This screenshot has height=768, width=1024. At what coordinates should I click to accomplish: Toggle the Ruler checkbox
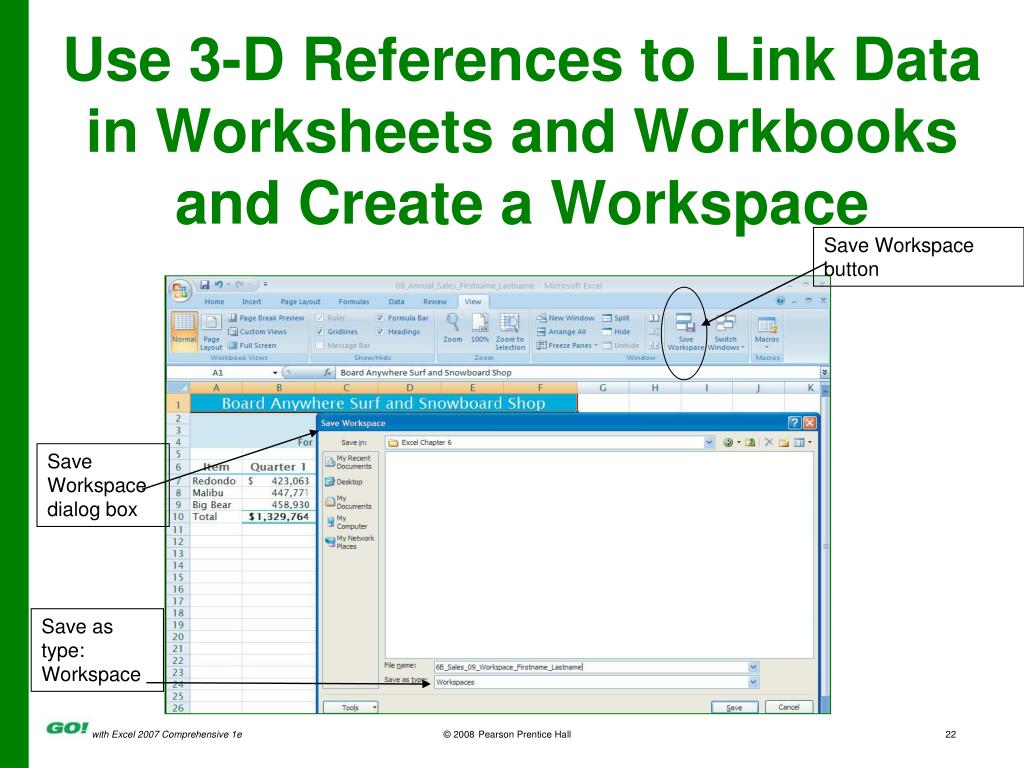[x=319, y=318]
